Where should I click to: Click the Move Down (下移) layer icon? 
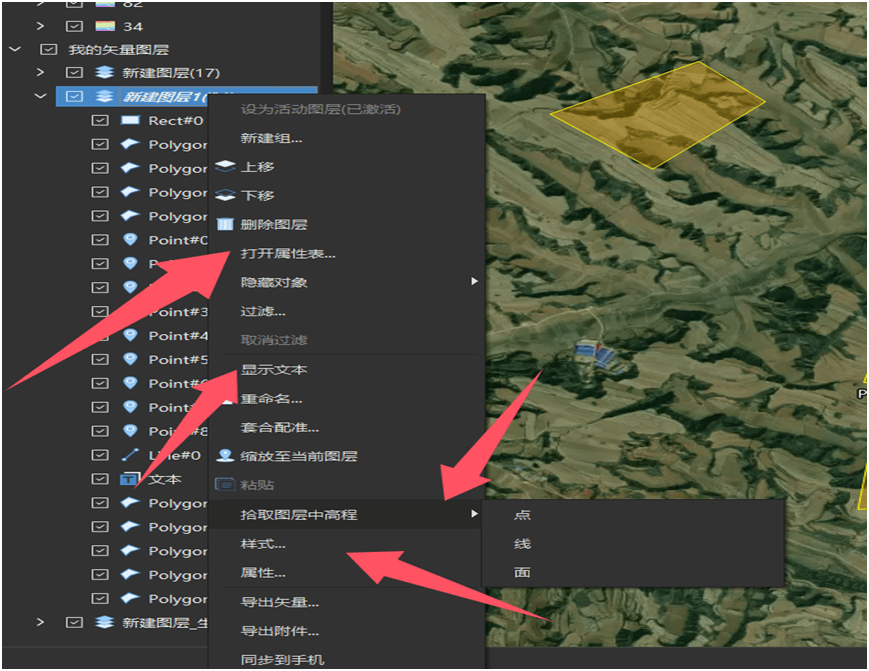(225, 195)
